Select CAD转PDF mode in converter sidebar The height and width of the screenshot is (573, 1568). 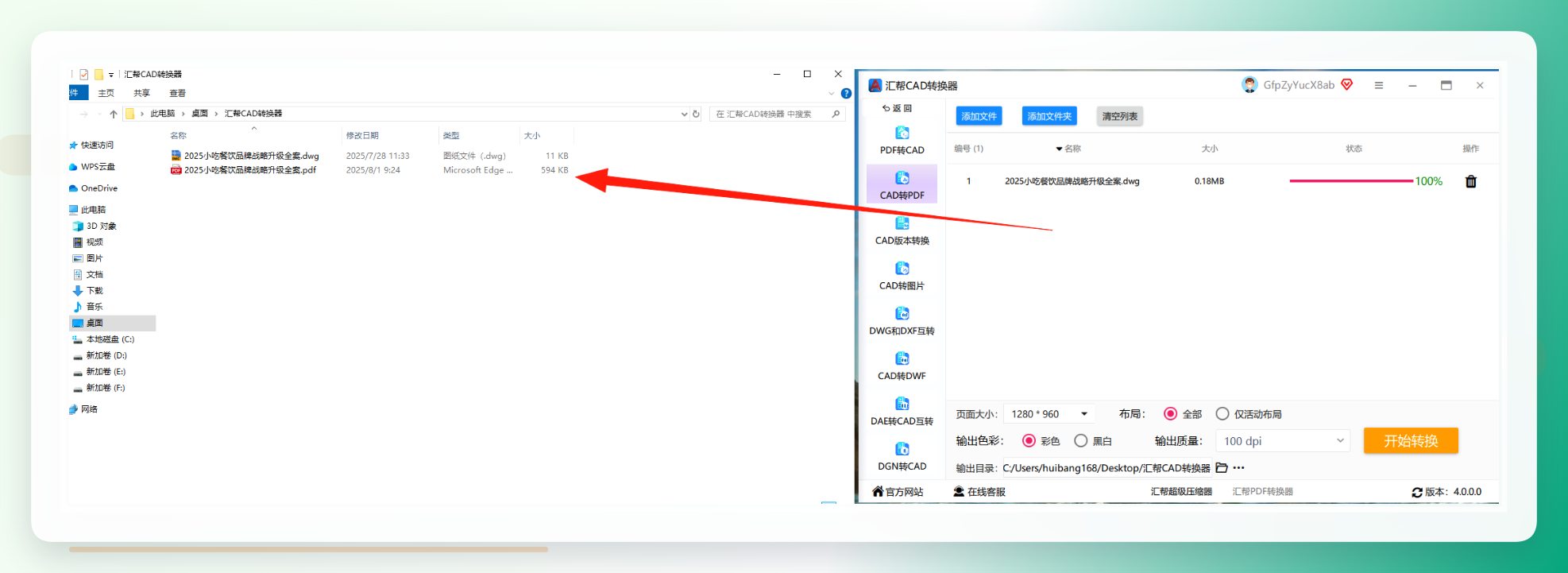pos(902,184)
